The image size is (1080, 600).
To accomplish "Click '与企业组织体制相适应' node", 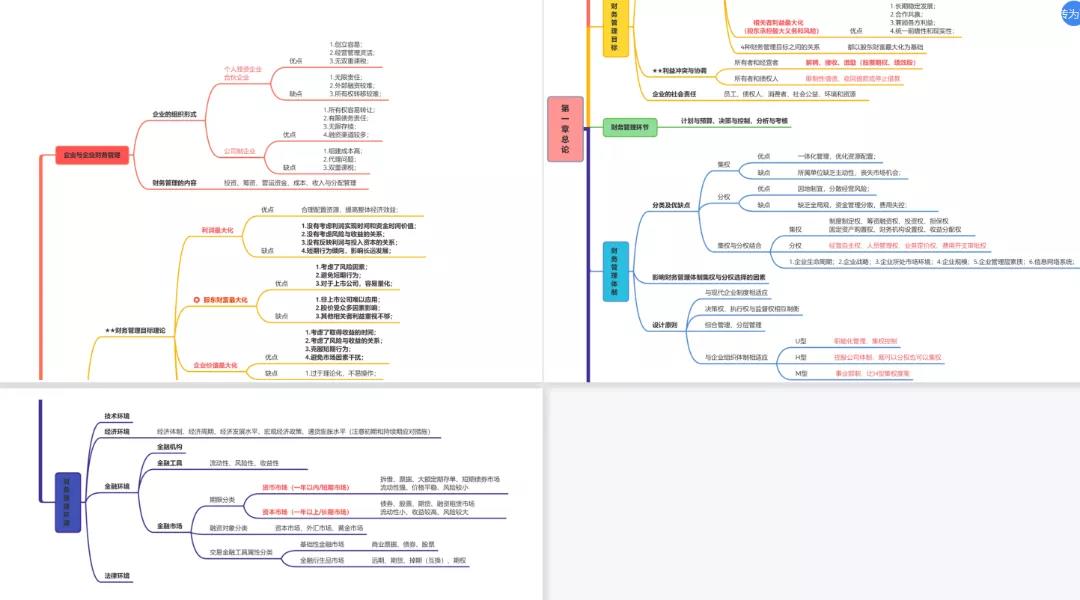I will 736,358.
